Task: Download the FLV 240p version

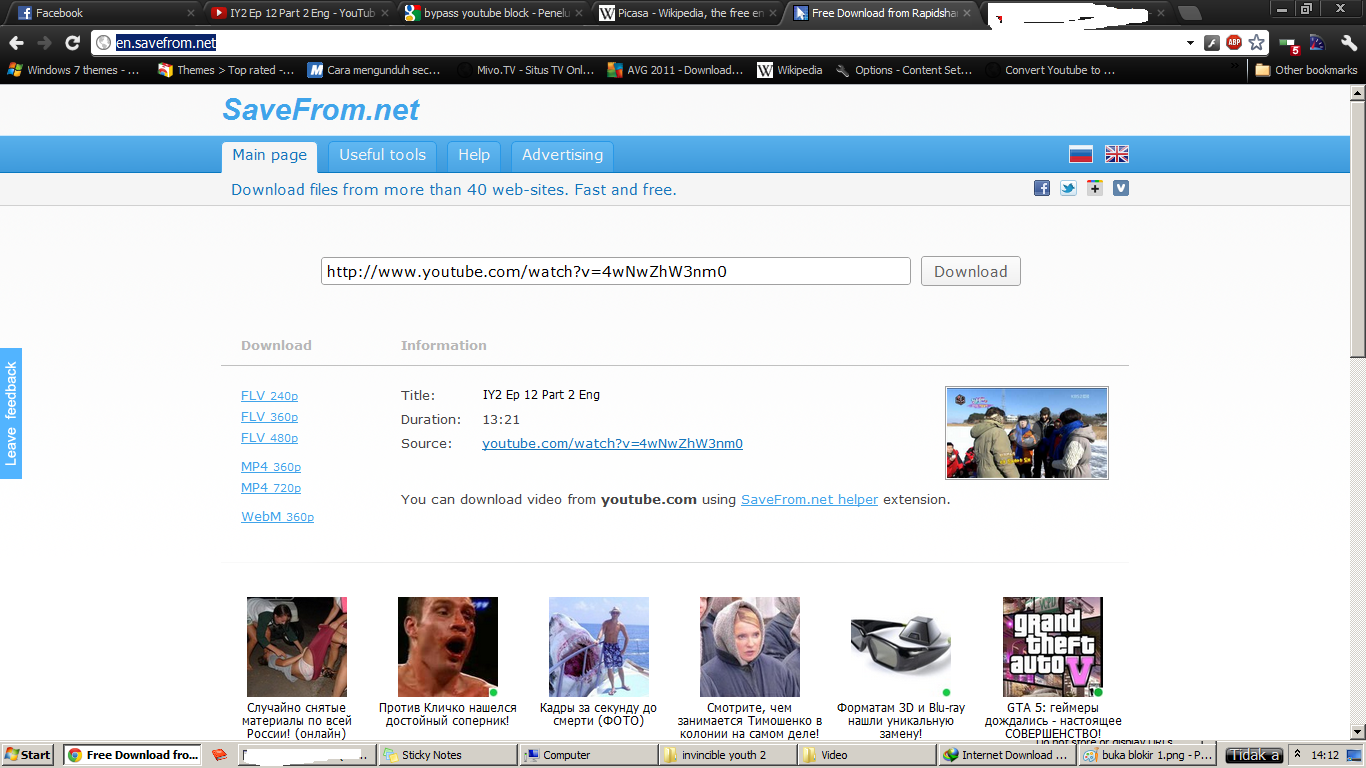Action: (x=269, y=396)
